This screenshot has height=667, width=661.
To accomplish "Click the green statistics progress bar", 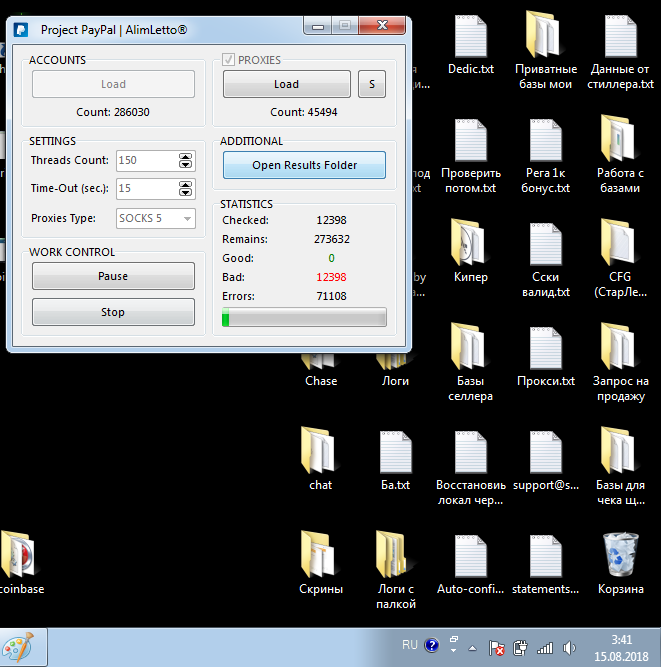I will 304,317.
